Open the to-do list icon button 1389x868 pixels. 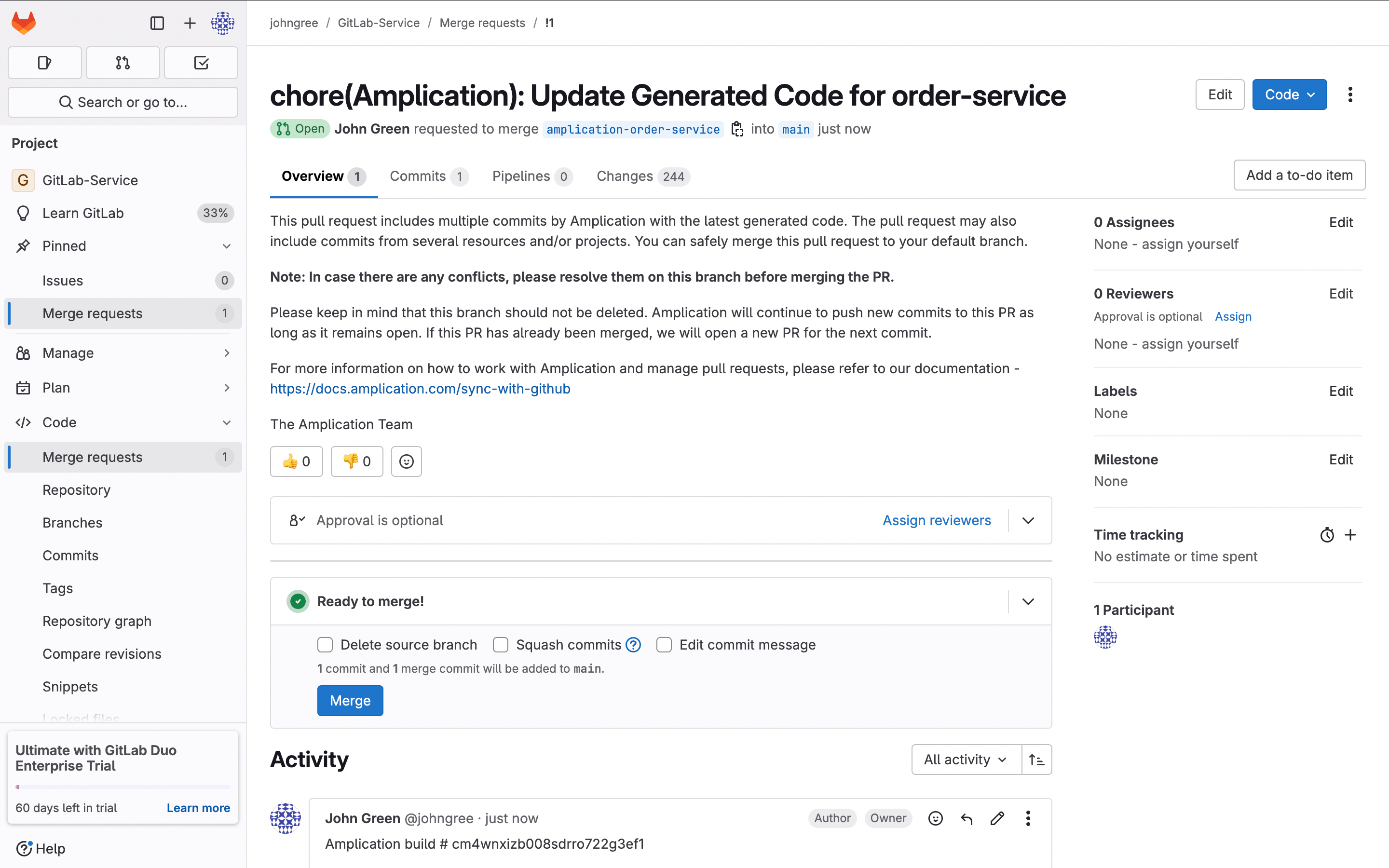pyautogui.click(x=201, y=63)
